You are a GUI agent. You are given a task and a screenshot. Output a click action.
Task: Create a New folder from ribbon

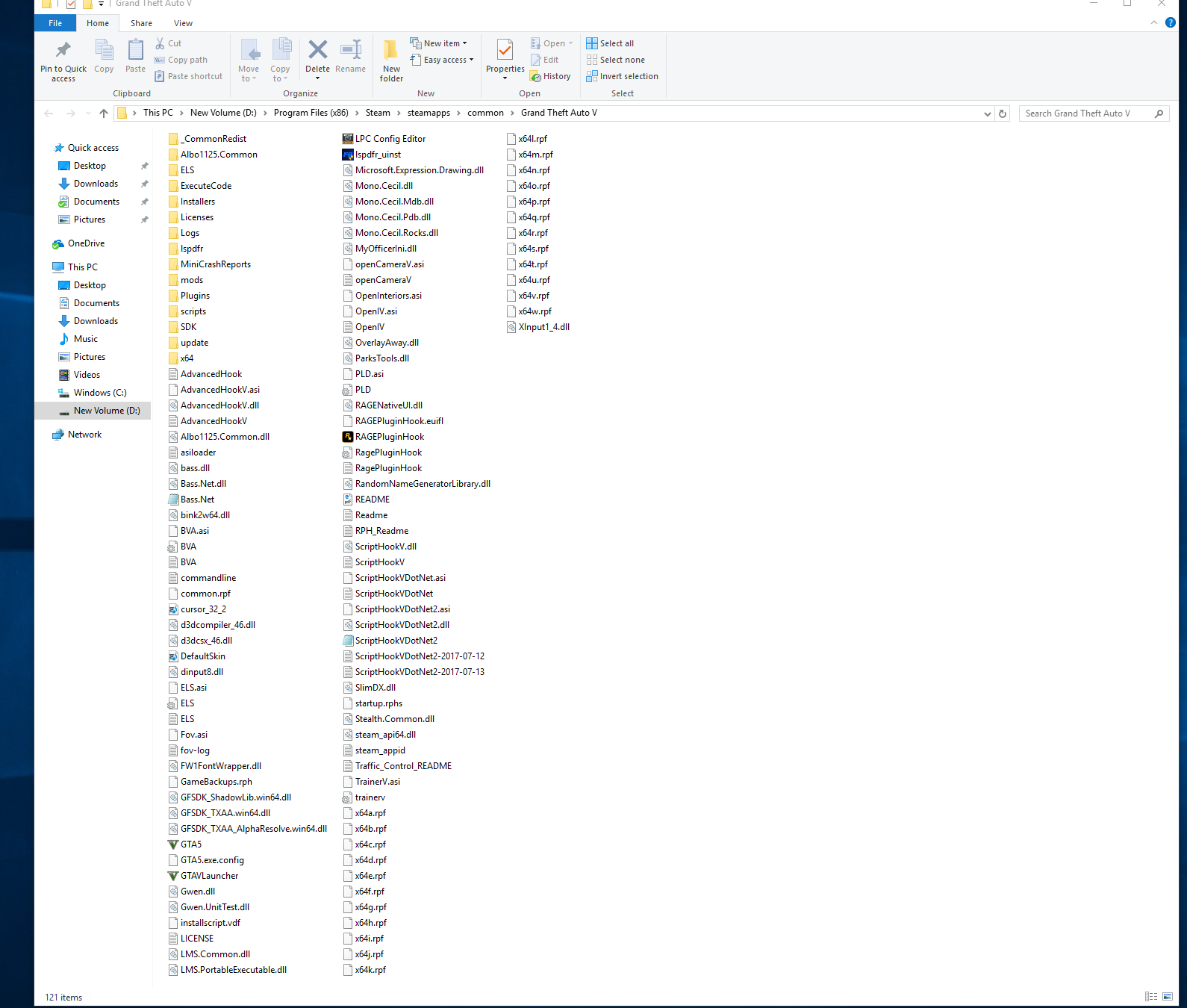click(x=391, y=60)
